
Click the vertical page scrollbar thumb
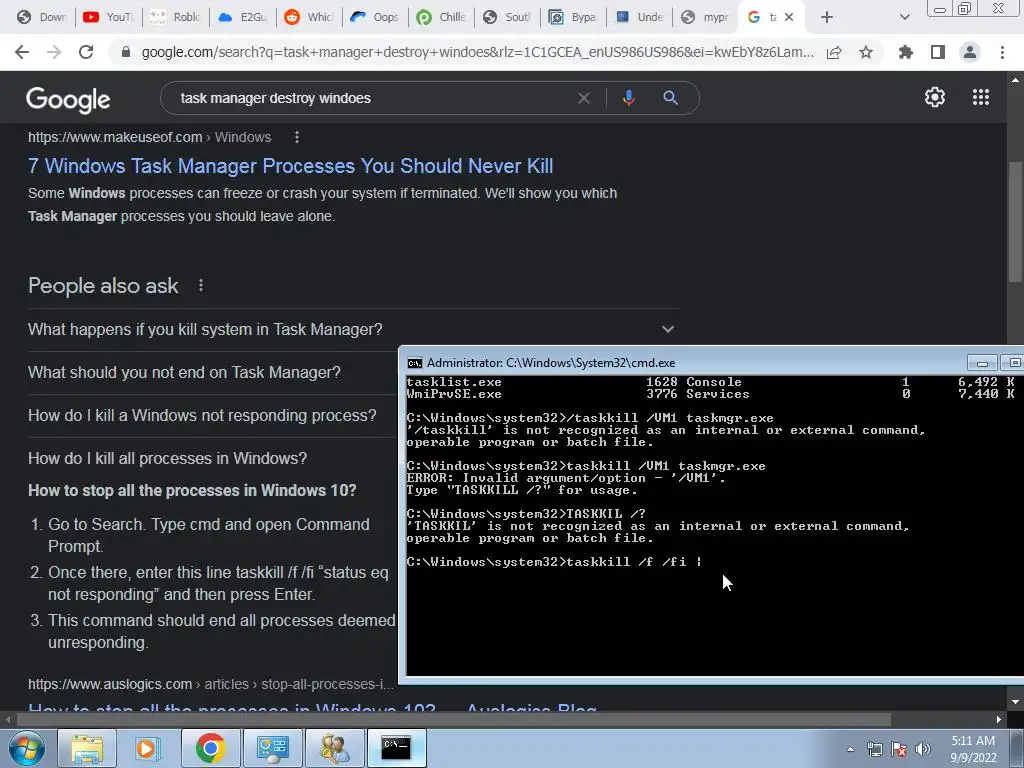pos(1015,222)
